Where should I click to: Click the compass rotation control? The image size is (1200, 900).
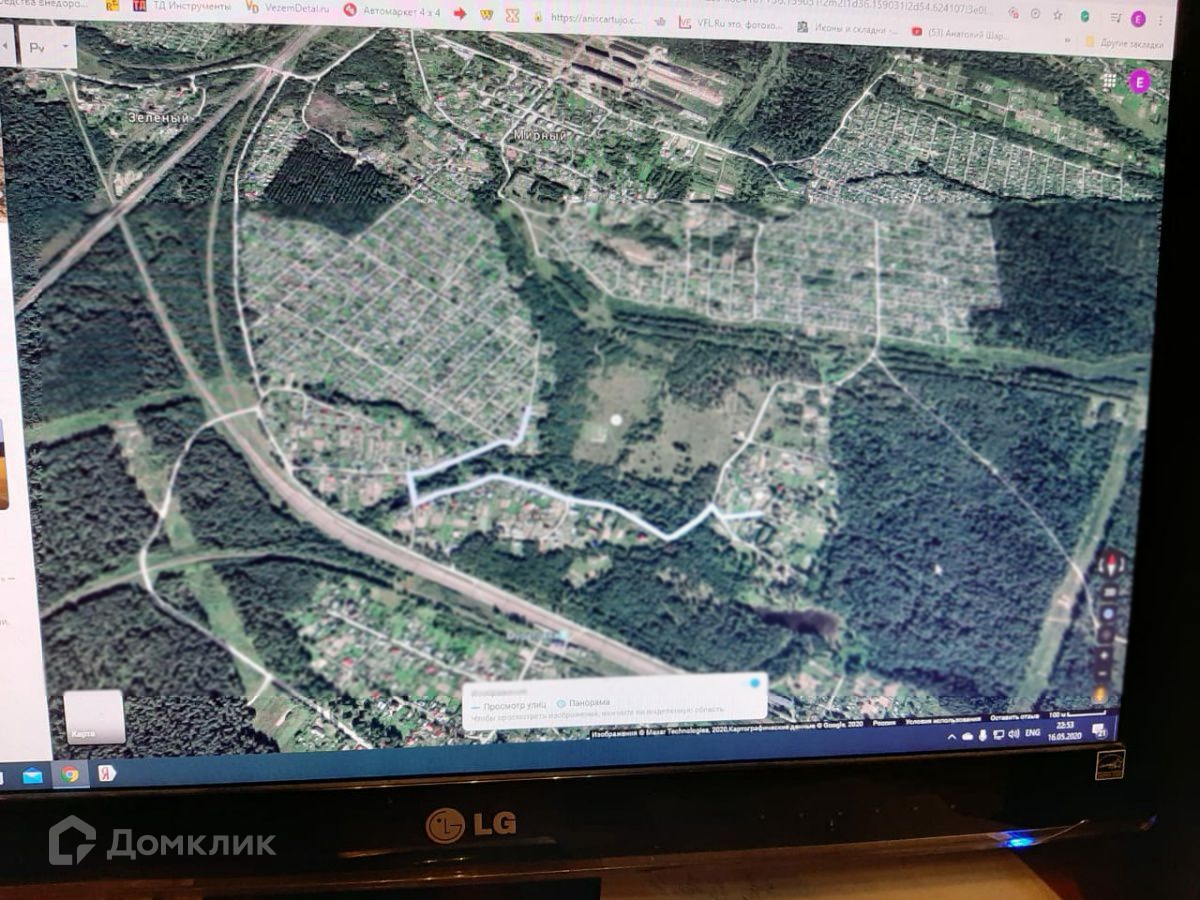[1111, 565]
